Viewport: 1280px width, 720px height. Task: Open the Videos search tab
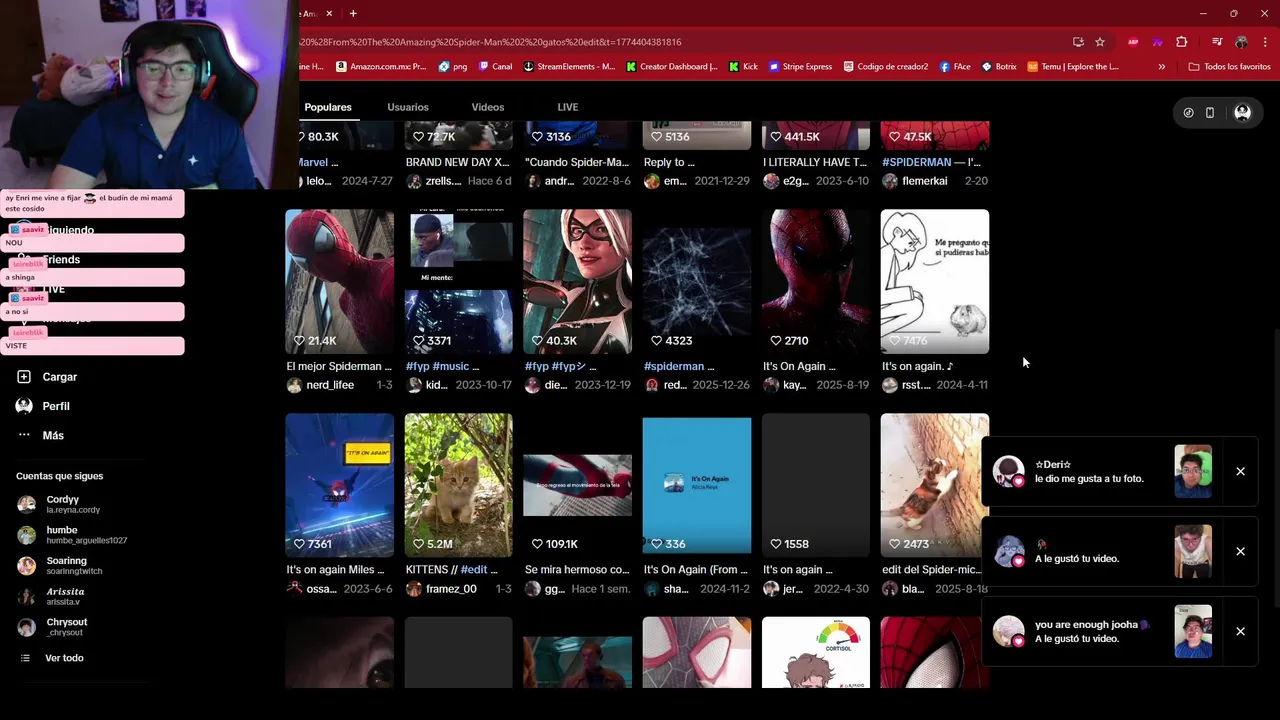point(488,107)
